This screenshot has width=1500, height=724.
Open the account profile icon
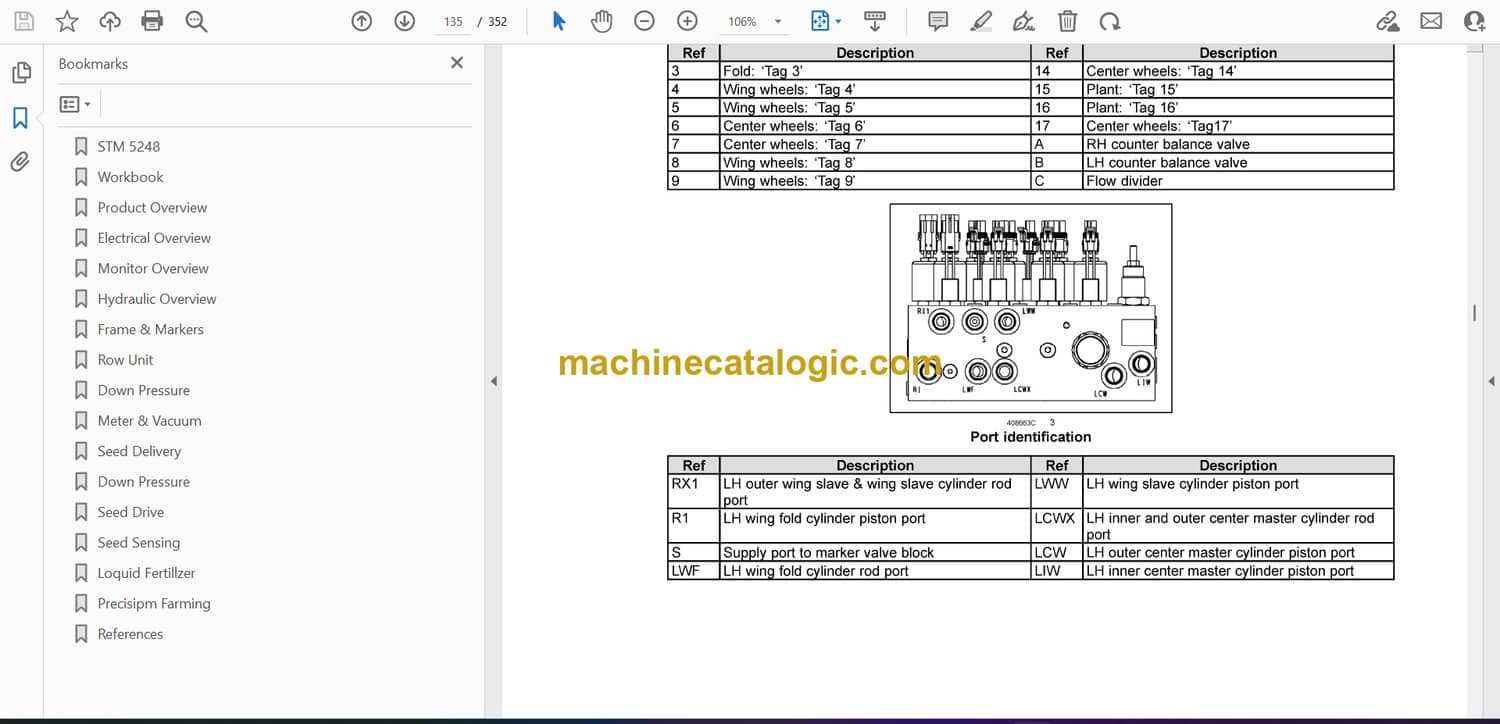(x=1474, y=21)
